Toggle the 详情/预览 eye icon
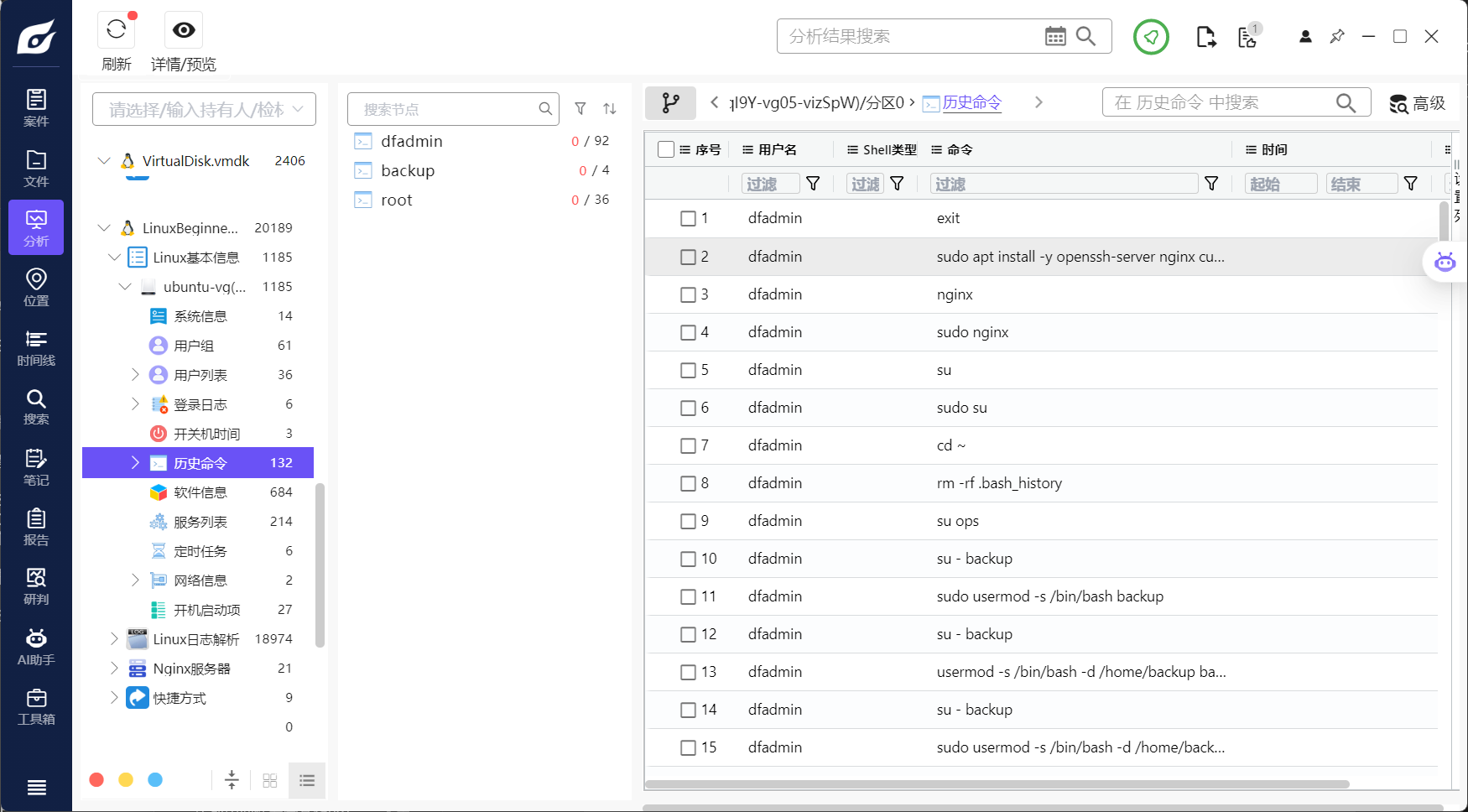1468x812 pixels. point(184,30)
